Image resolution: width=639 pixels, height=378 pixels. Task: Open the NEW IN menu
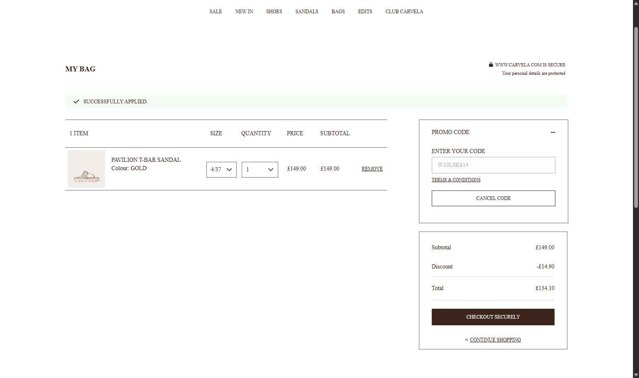point(244,11)
